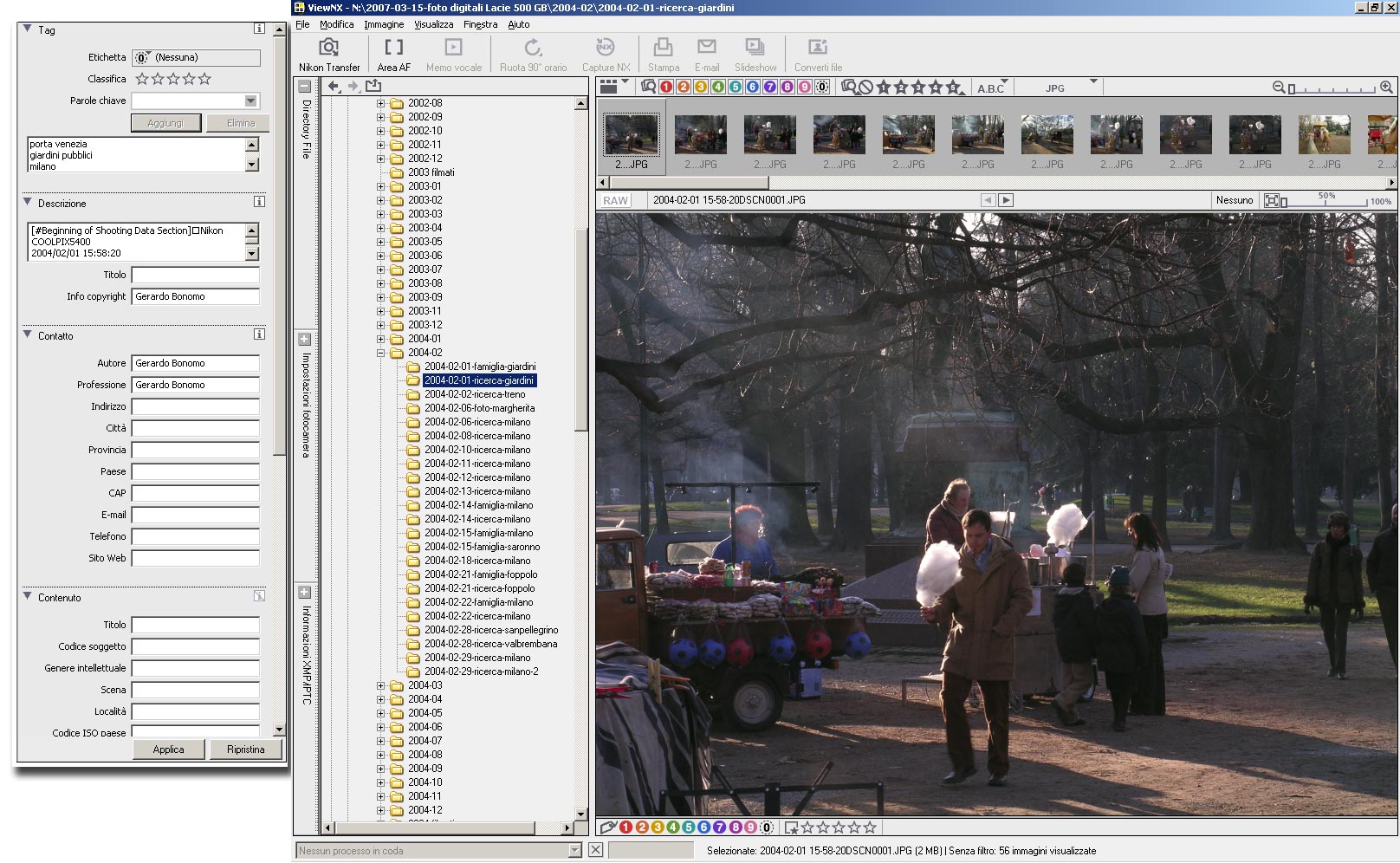
Task: Go back with folder tree back arrow
Action: [x=334, y=86]
